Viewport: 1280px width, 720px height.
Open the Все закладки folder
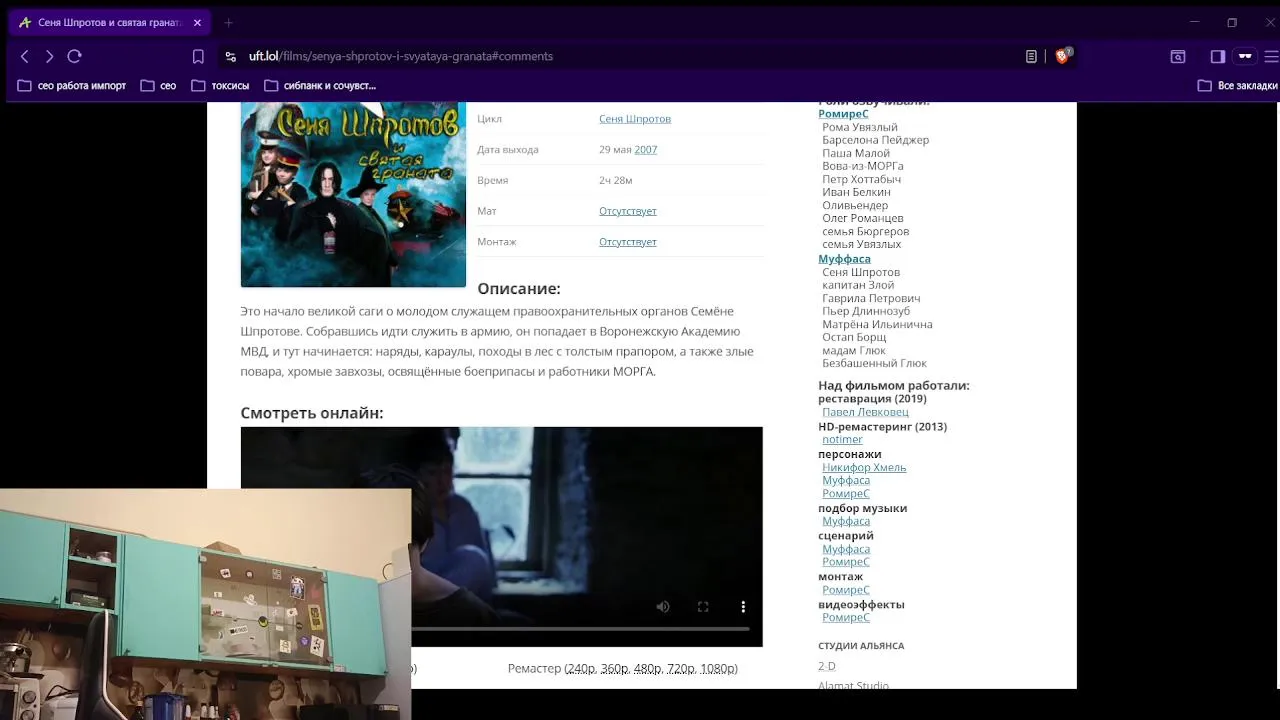[1238, 86]
